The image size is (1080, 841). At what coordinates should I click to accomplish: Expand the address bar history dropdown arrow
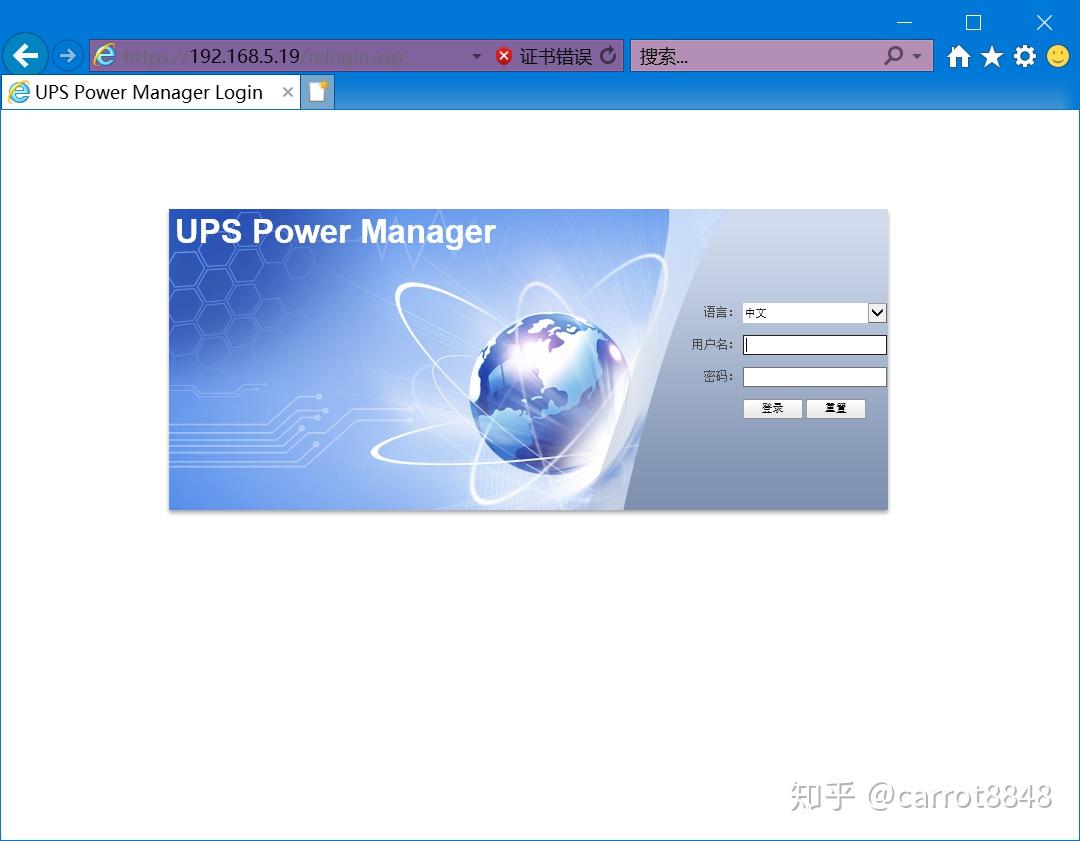477,56
